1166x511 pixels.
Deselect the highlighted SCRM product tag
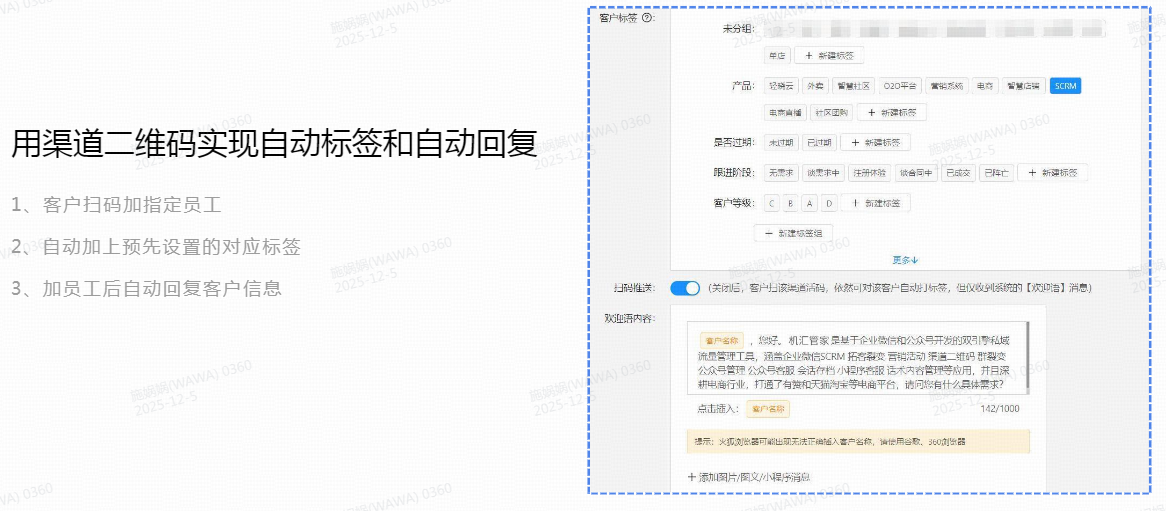(1065, 86)
